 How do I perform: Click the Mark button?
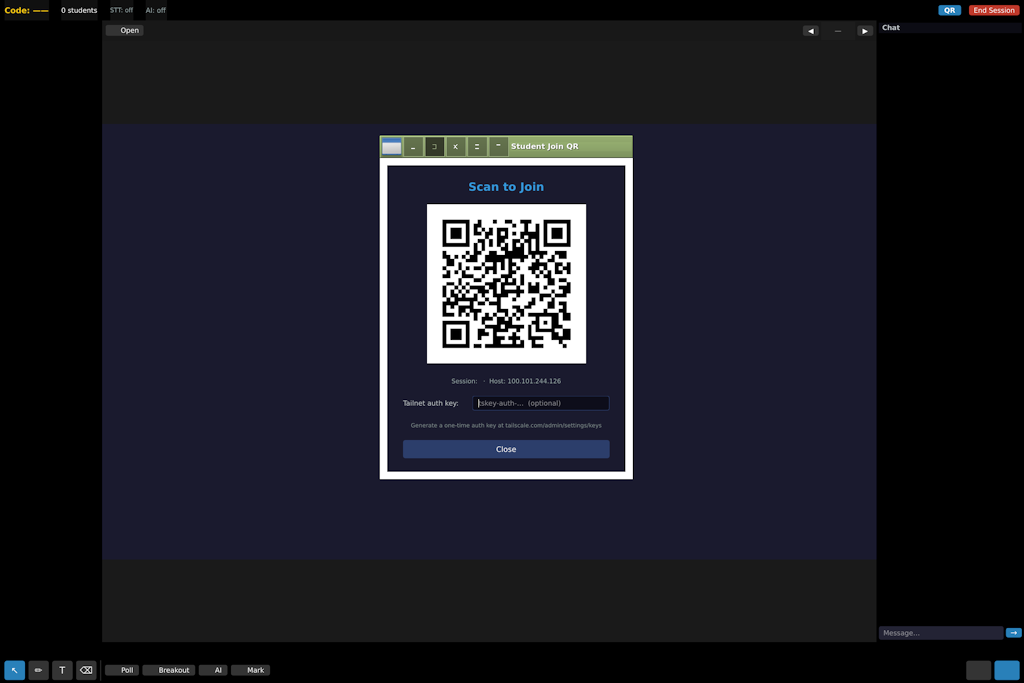coord(251,670)
